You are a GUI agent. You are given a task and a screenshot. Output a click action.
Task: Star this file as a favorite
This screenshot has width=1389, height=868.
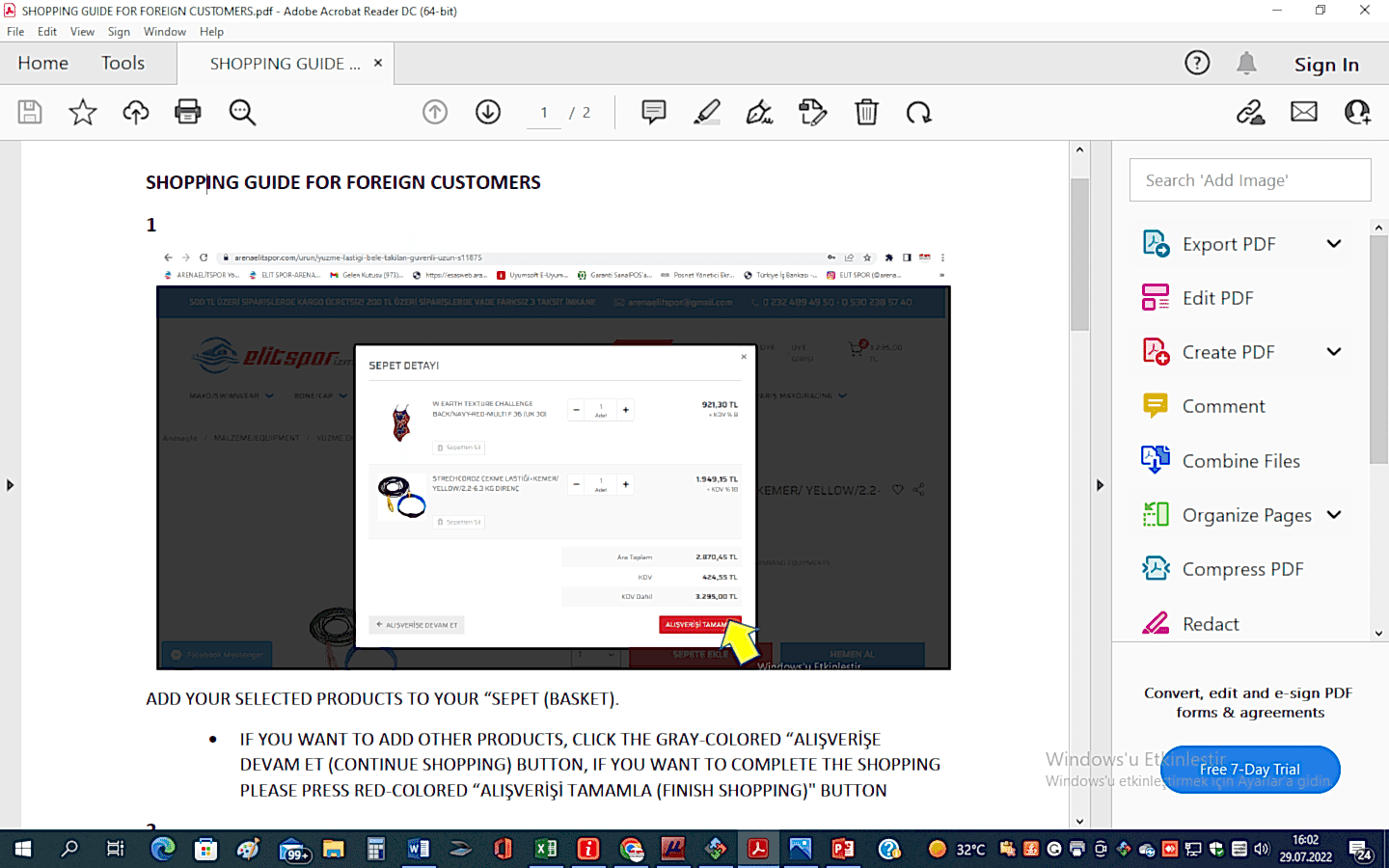83,112
